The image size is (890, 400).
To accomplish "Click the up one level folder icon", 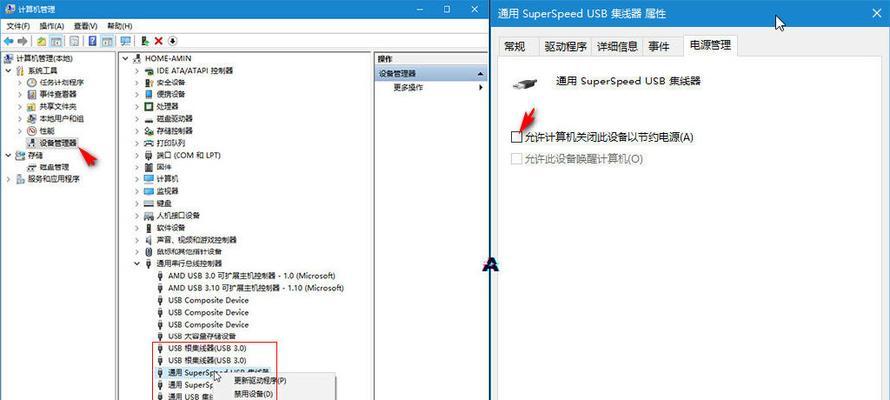I will click(x=42, y=41).
